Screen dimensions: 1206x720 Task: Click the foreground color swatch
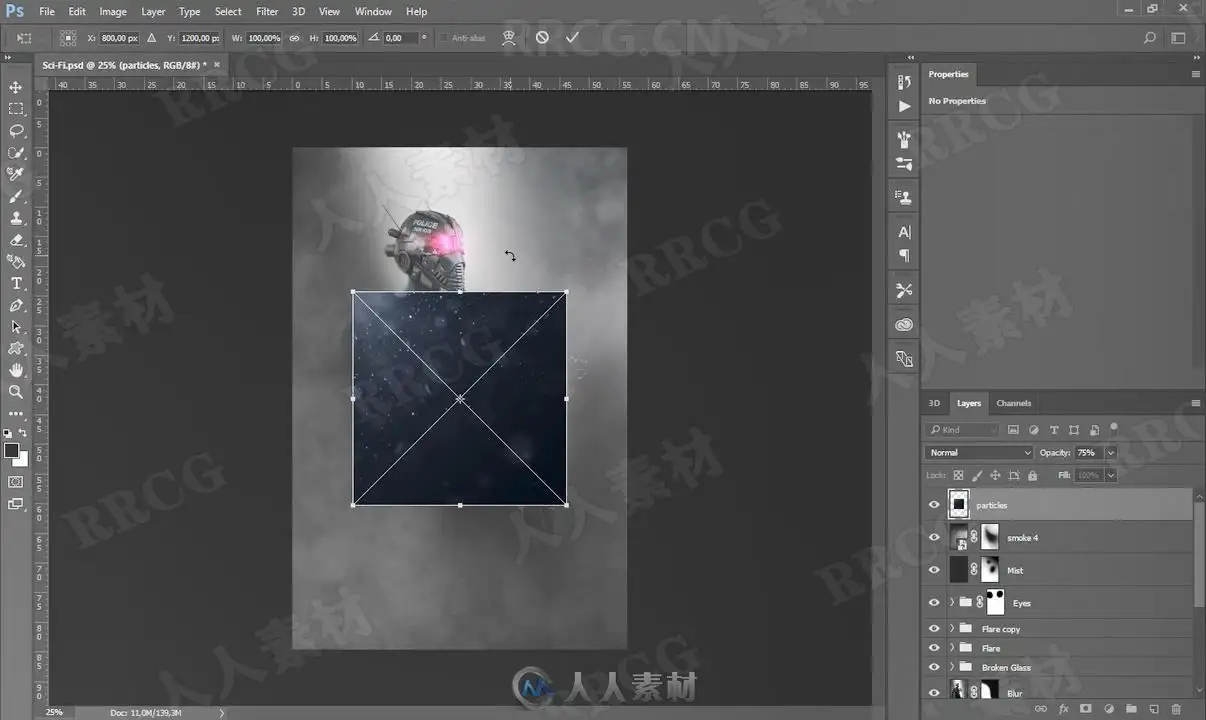[11, 451]
